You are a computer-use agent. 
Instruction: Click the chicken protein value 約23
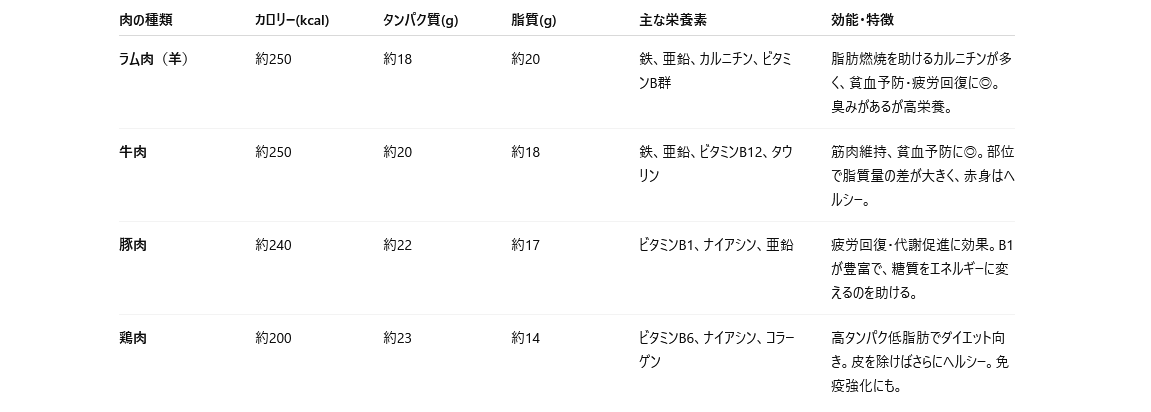(x=397, y=339)
